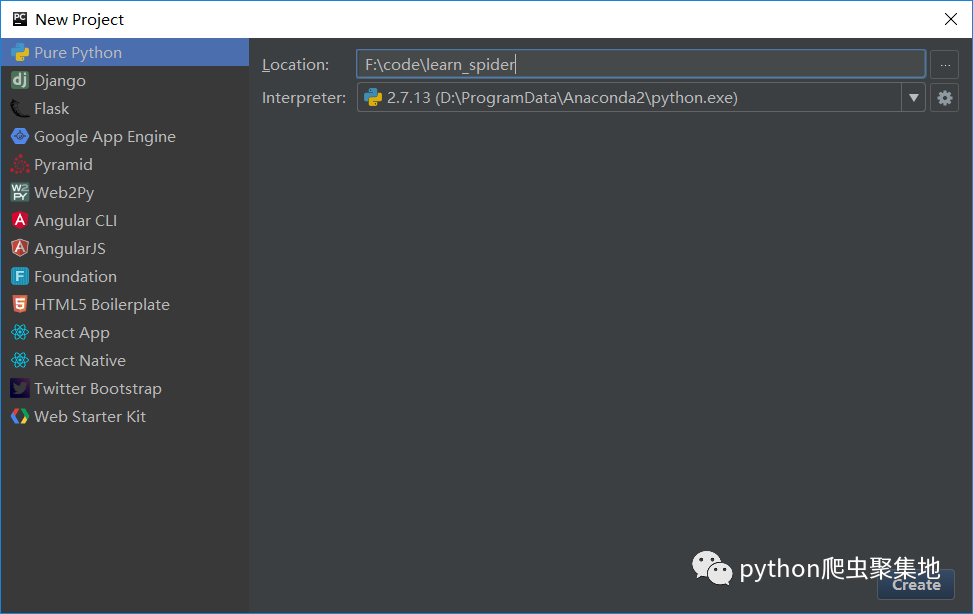Screen dimensions: 973x614
Task: Select React App project label
Action: tap(72, 333)
